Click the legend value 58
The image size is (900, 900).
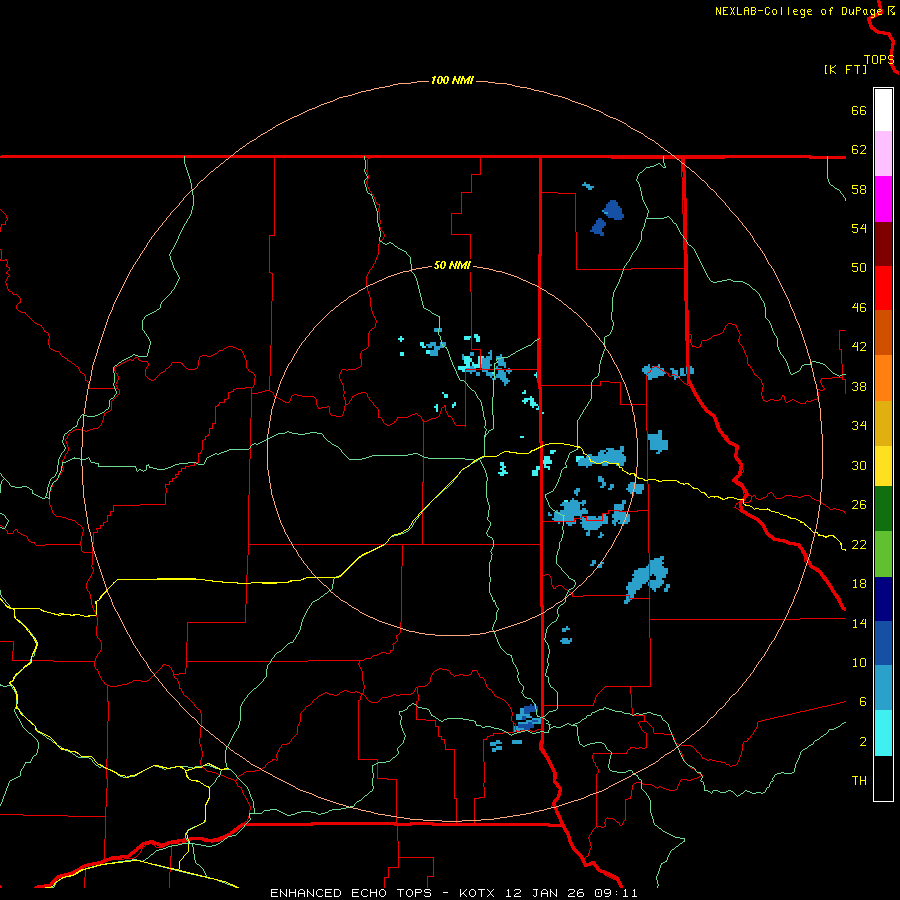[x=859, y=189]
